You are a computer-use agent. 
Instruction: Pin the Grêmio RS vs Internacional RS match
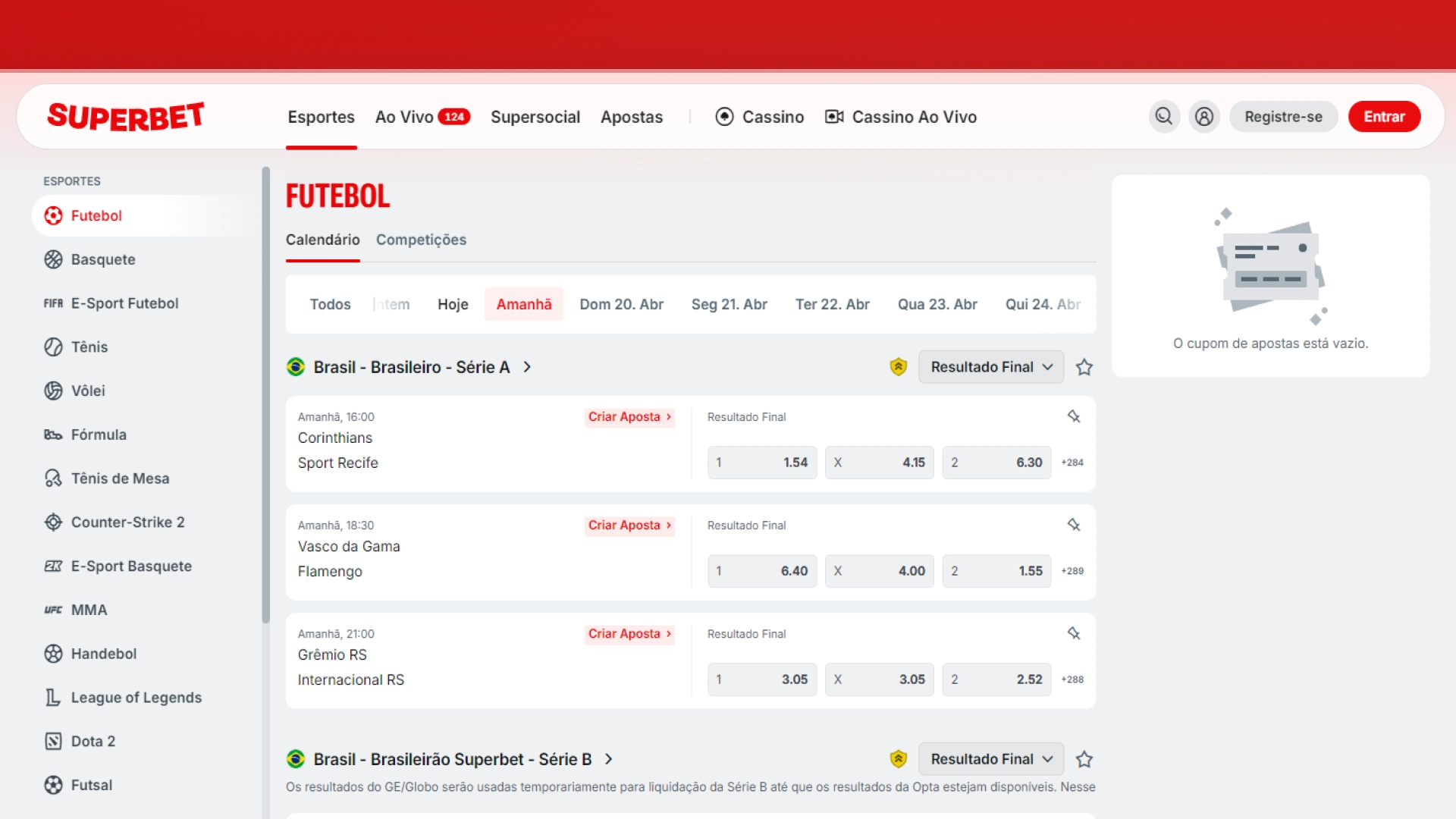[x=1074, y=633]
